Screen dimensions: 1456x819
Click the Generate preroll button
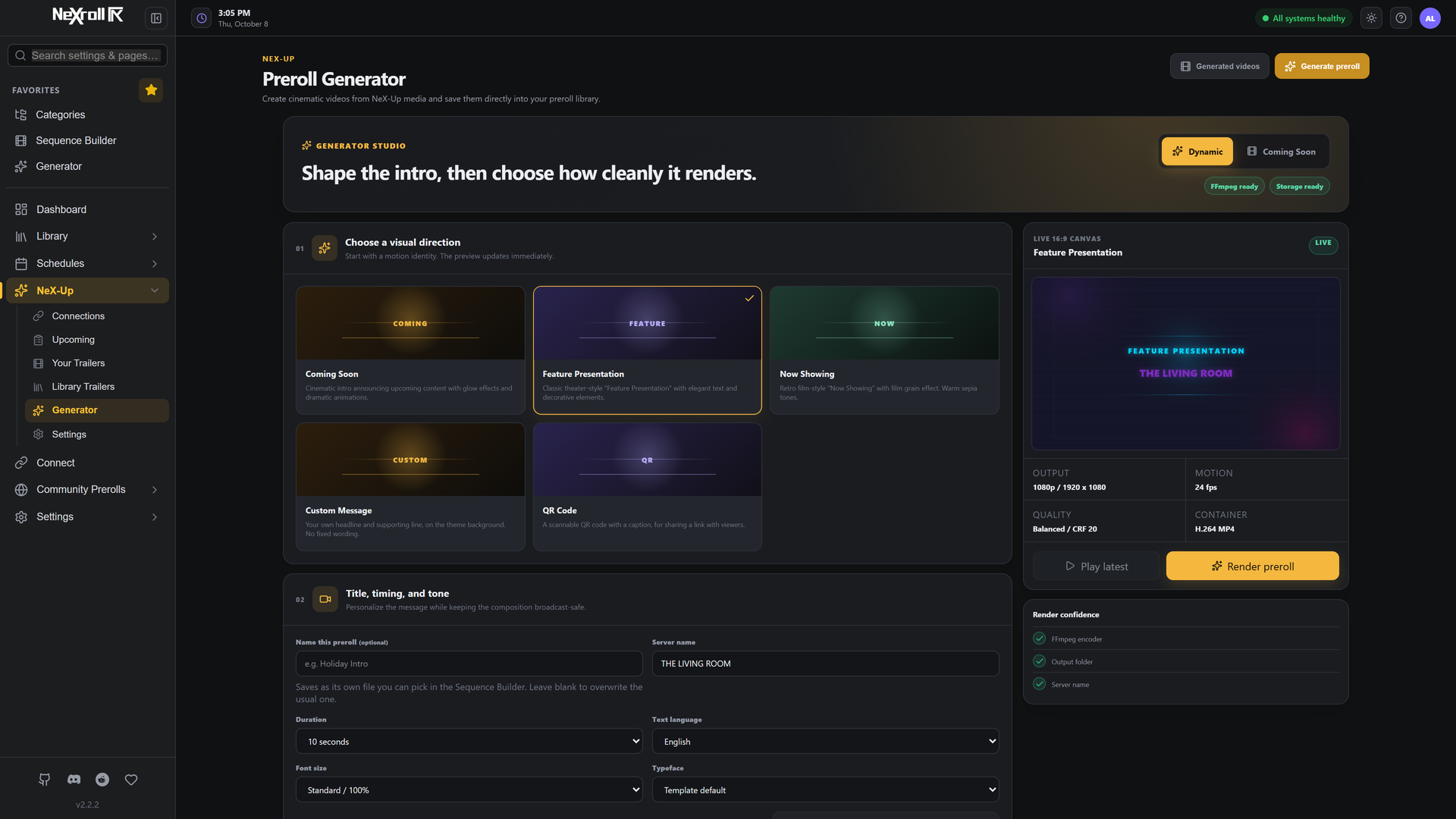pyautogui.click(x=1322, y=66)
